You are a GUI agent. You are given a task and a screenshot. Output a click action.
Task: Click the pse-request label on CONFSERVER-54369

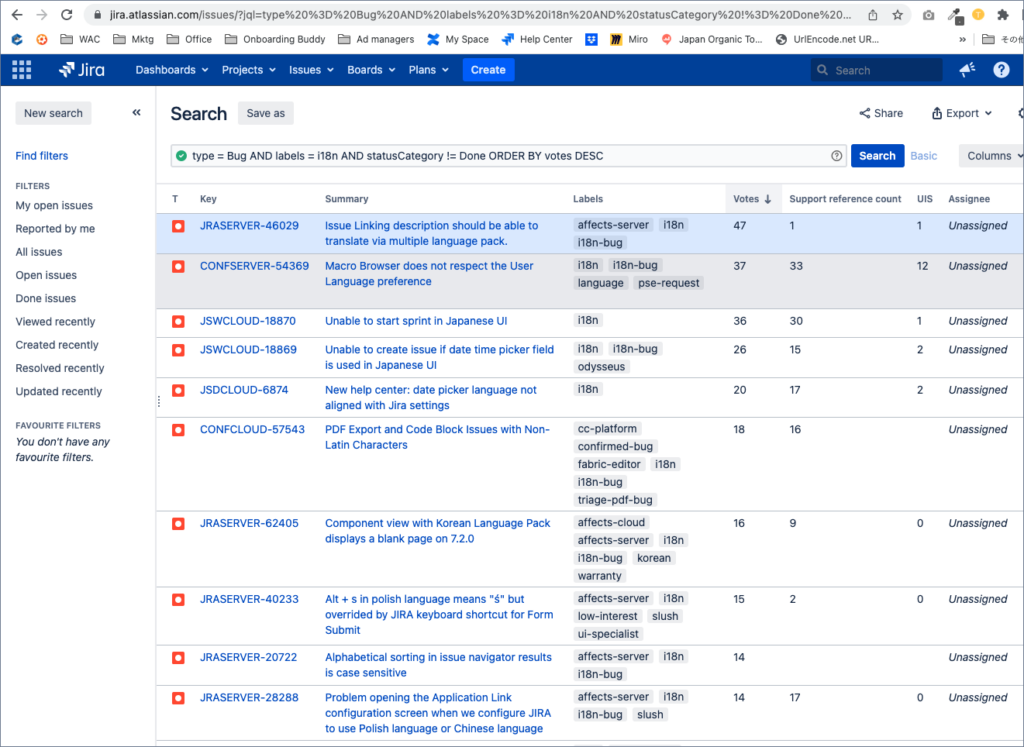(x=669, y=283)
